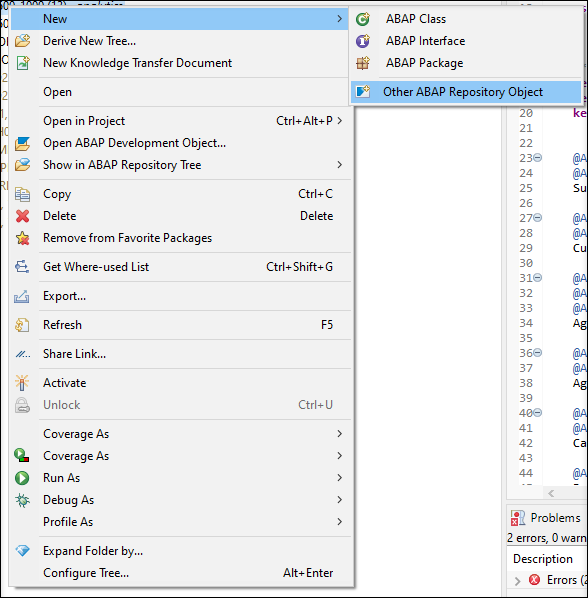Image resolution: width=588 pixels, height=598 pixels.
Task: Collapse the code fold at line 23
Action: click(x=537, y=158)
